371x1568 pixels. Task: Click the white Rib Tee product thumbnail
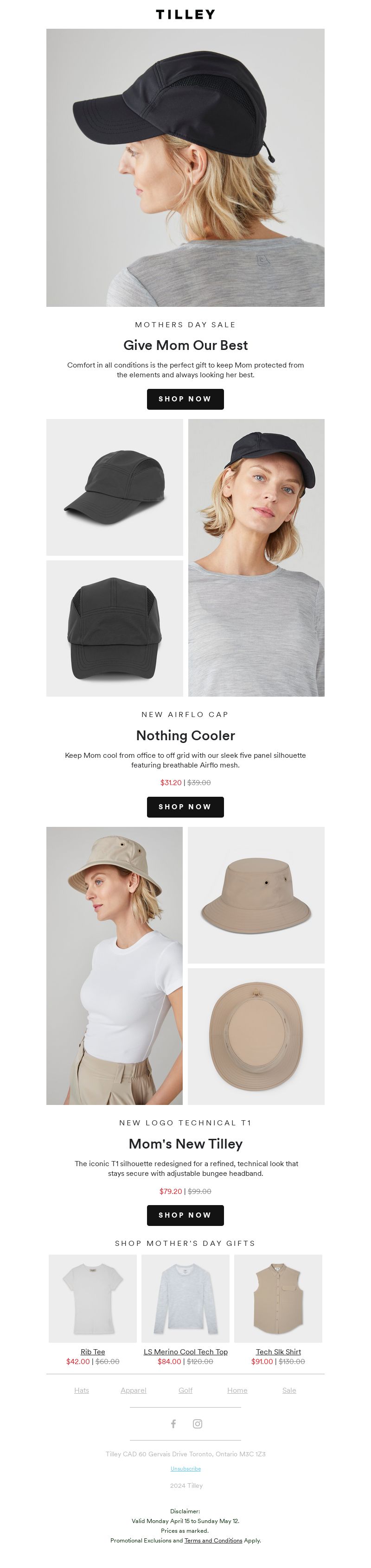[93, 1298]
